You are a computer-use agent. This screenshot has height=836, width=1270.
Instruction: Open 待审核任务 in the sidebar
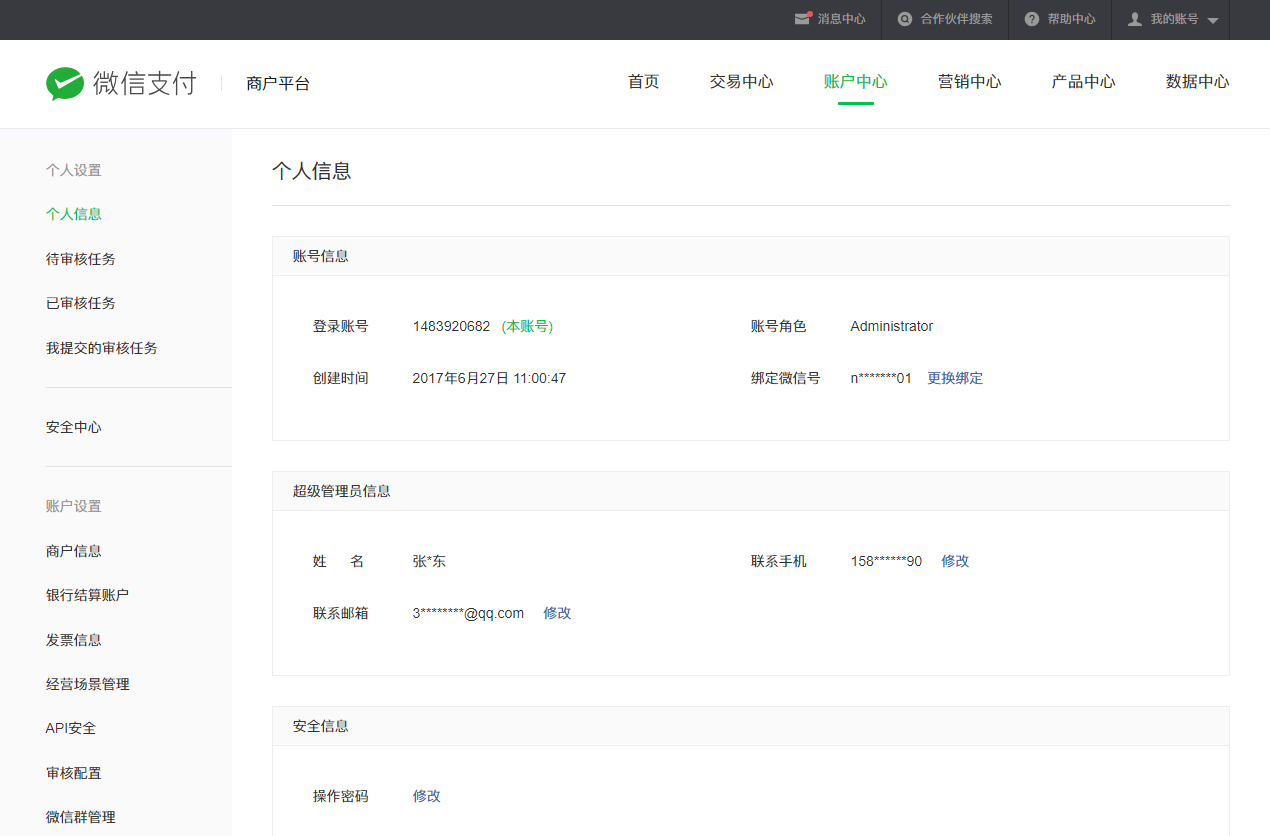81,259
